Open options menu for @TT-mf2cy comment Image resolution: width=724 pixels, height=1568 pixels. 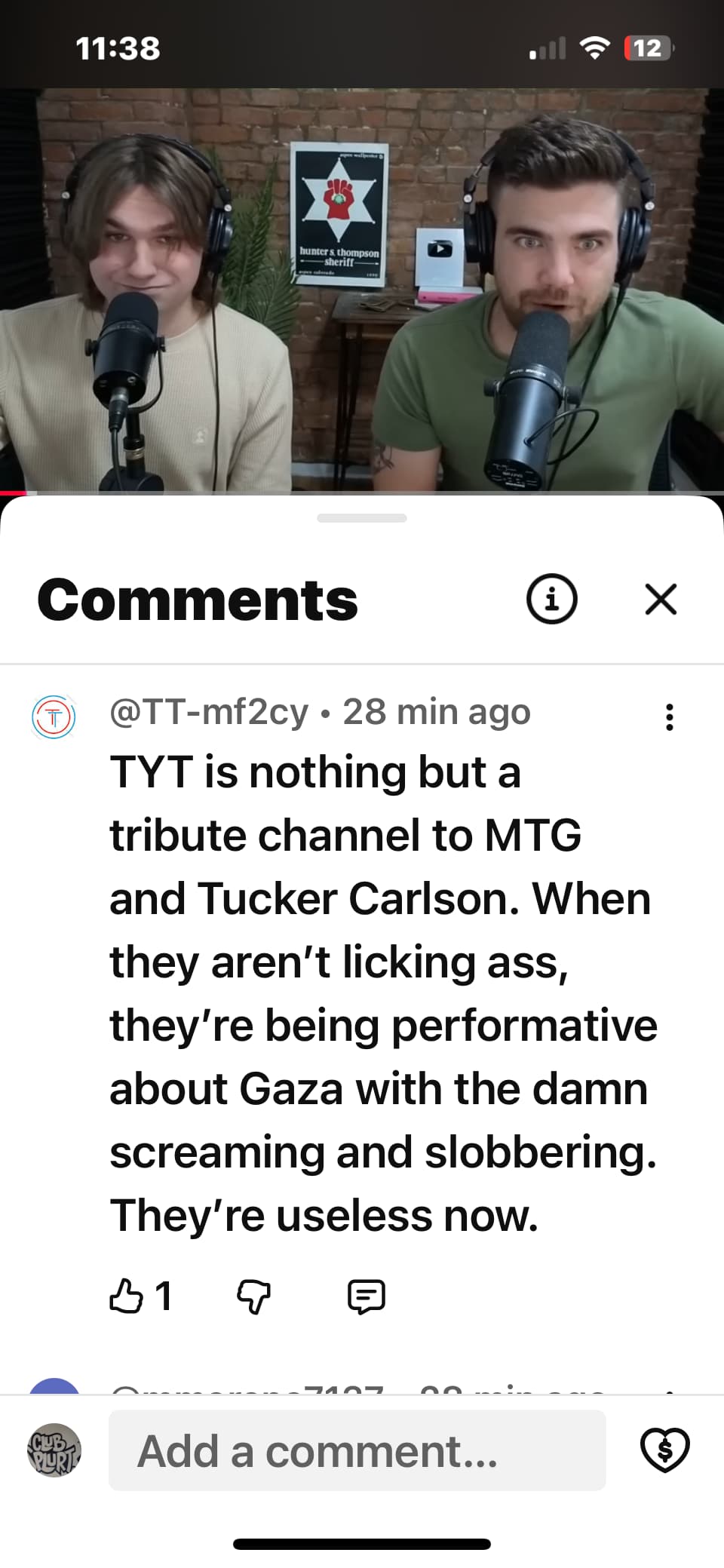coord(669,717)
